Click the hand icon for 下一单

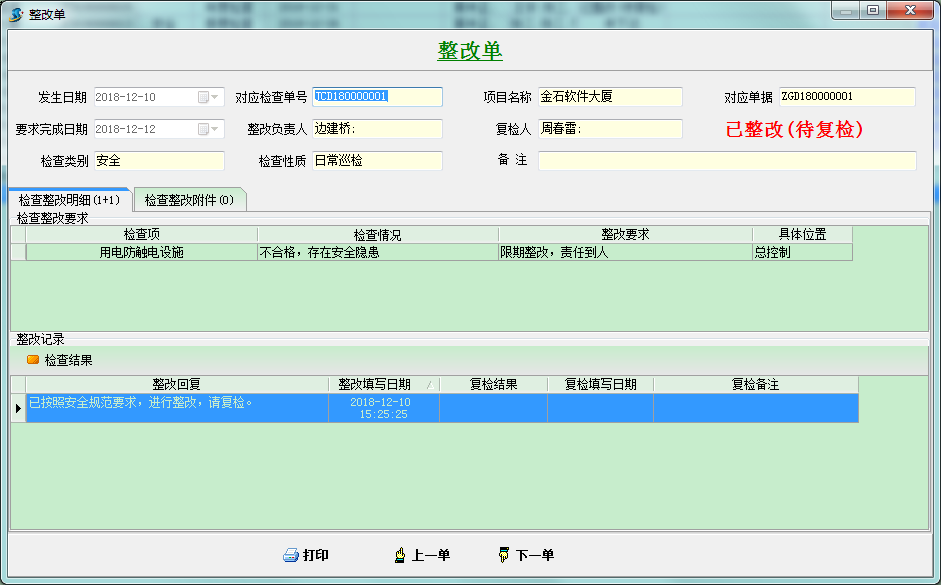coord(504,555)
